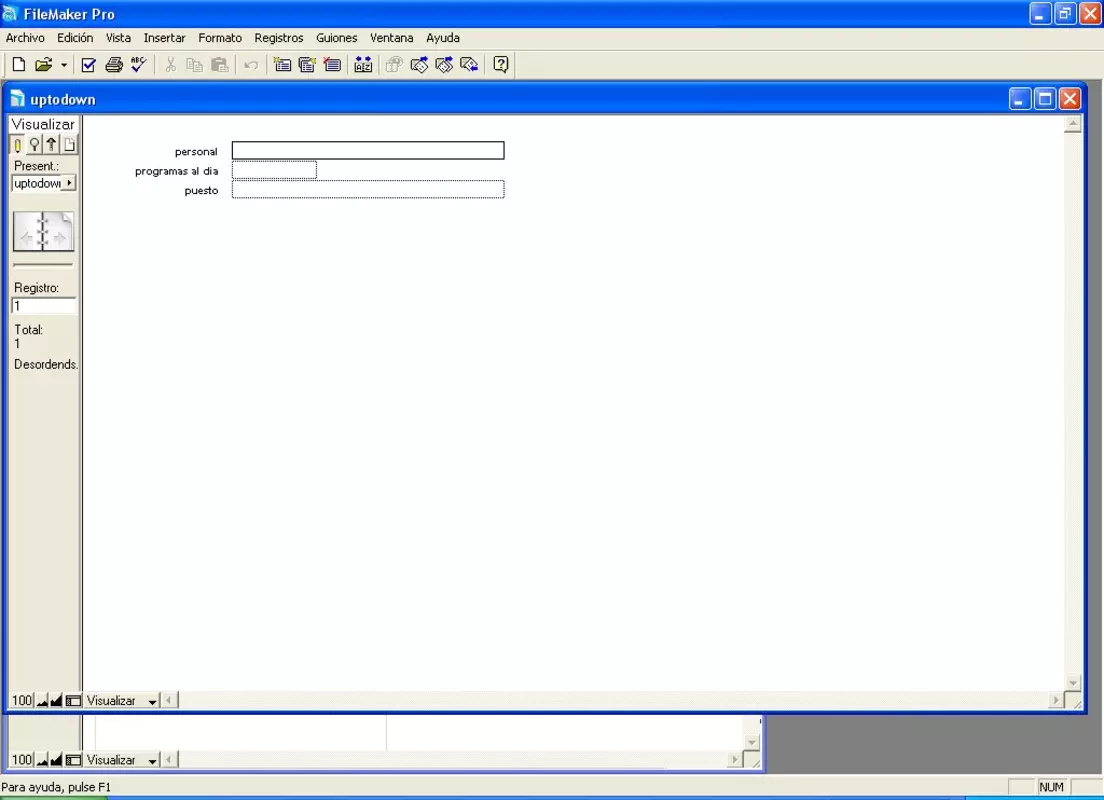Click scroll down arrow in background window

coord(751,742)
